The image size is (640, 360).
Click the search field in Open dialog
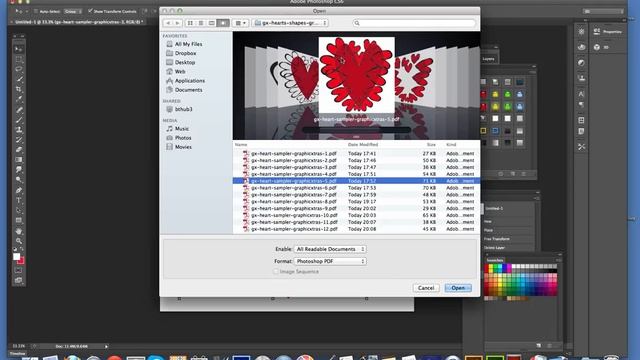pos(414,23)
